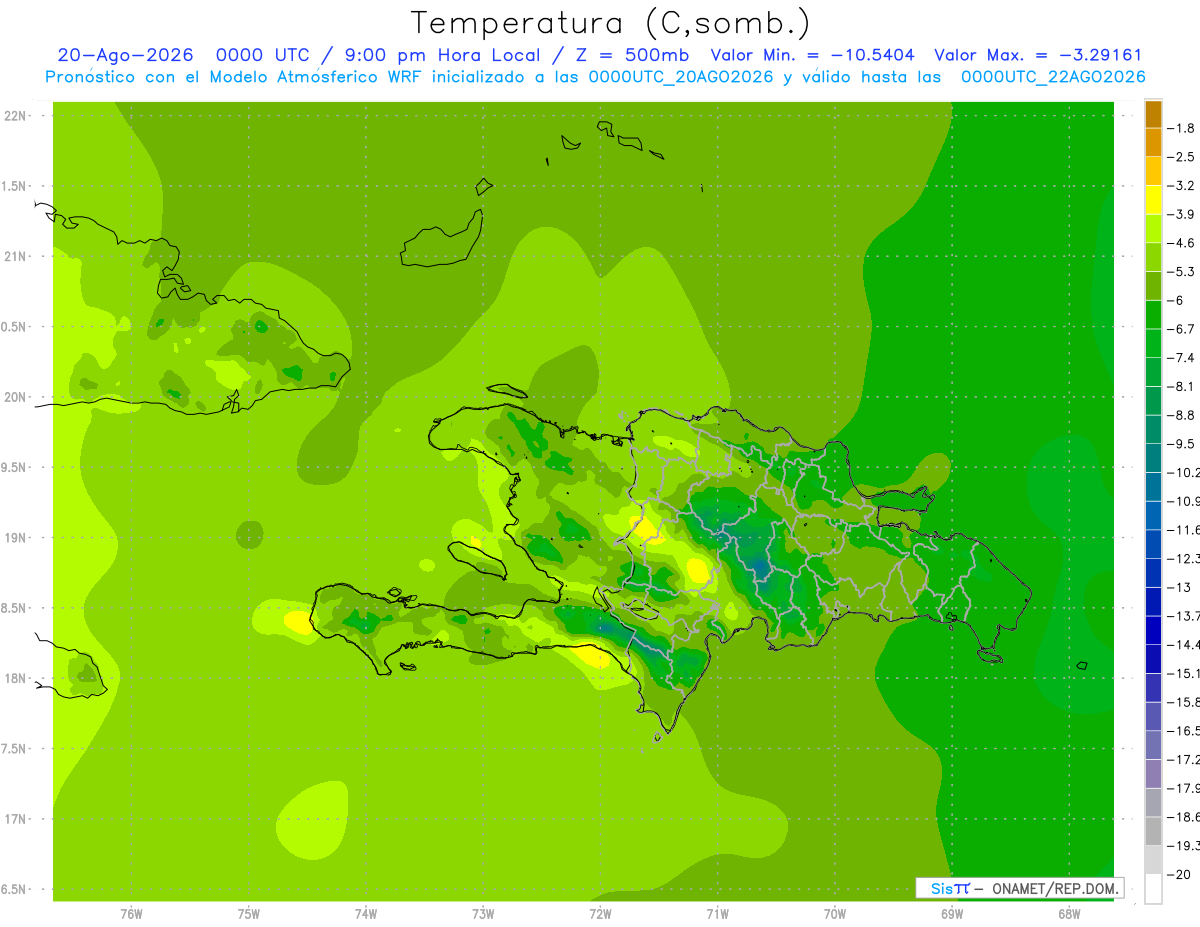Click the longitude label "75W"
This screenshot has width=1200, height=927.
(248, 914)
